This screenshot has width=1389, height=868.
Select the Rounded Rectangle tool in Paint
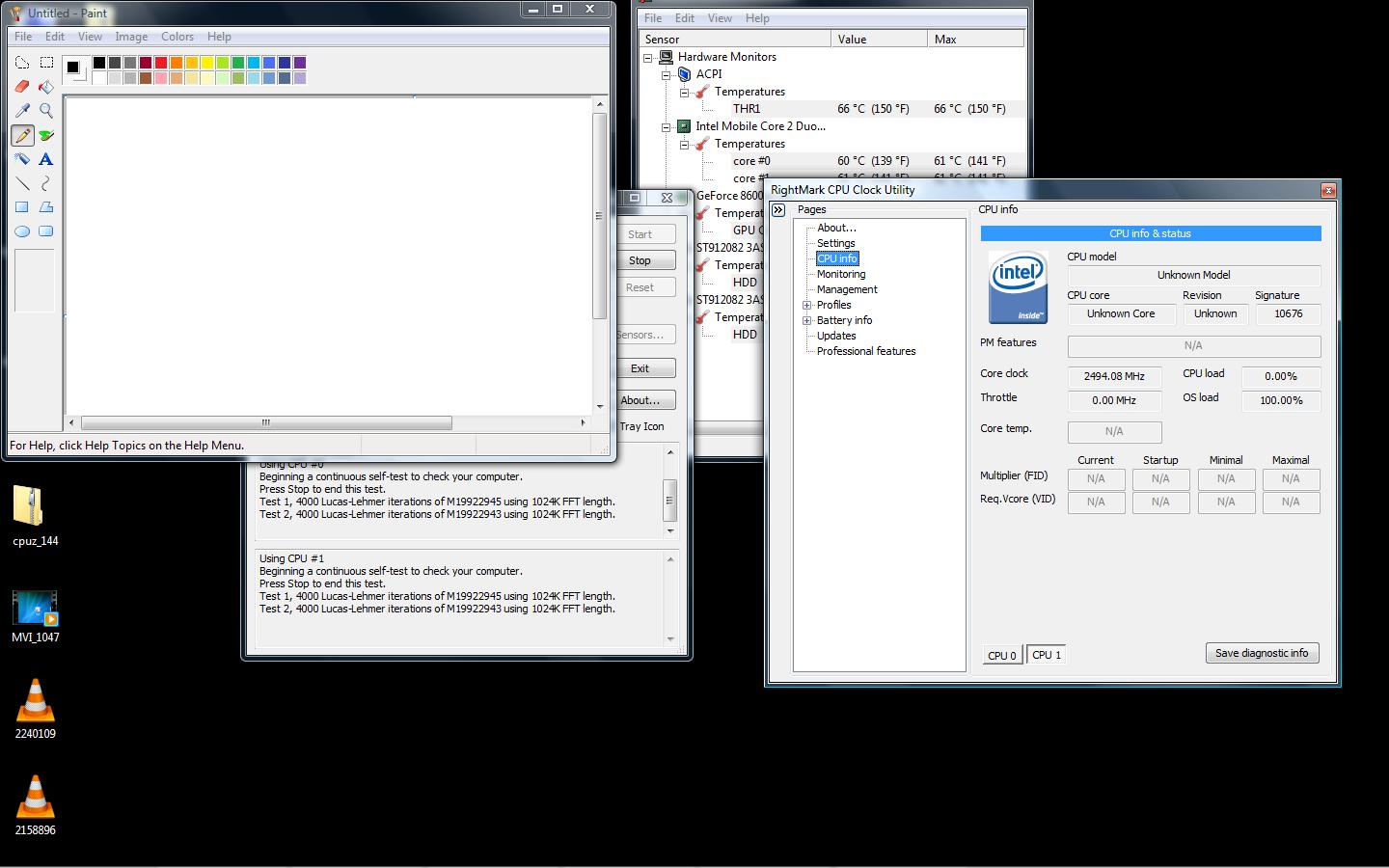[46, 231]
